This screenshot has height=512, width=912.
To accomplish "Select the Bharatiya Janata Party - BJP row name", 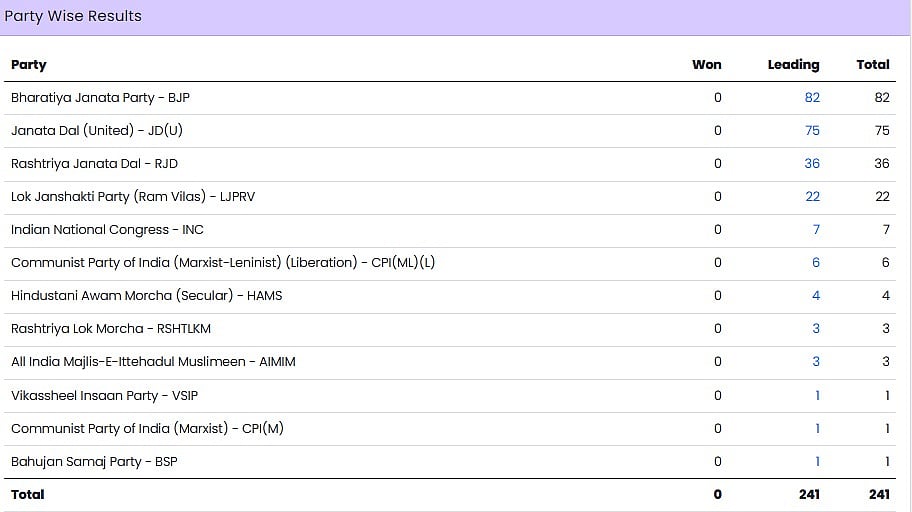I will [x=100, y=98].
